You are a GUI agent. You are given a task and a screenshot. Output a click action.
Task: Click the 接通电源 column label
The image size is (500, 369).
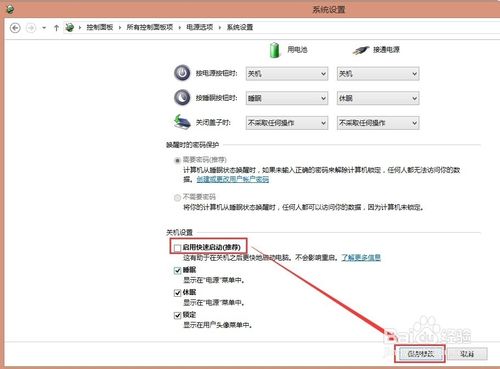click(386, 50)
